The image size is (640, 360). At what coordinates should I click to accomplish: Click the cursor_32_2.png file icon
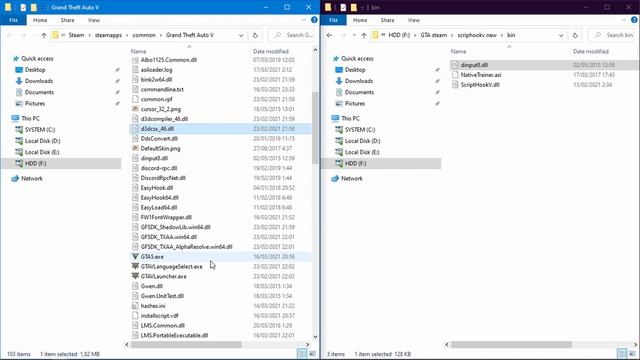pyautogui.click(x=135, y=109)
